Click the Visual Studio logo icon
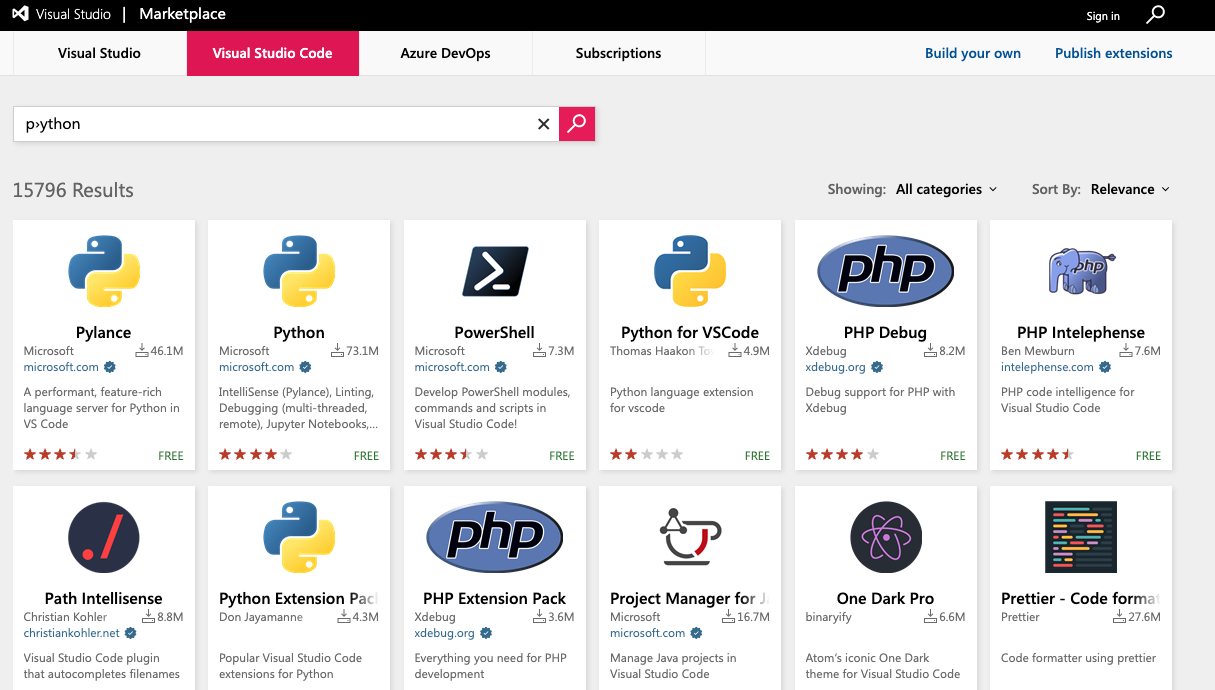Viewport: 1215px width, 690px height. point(20,15)
